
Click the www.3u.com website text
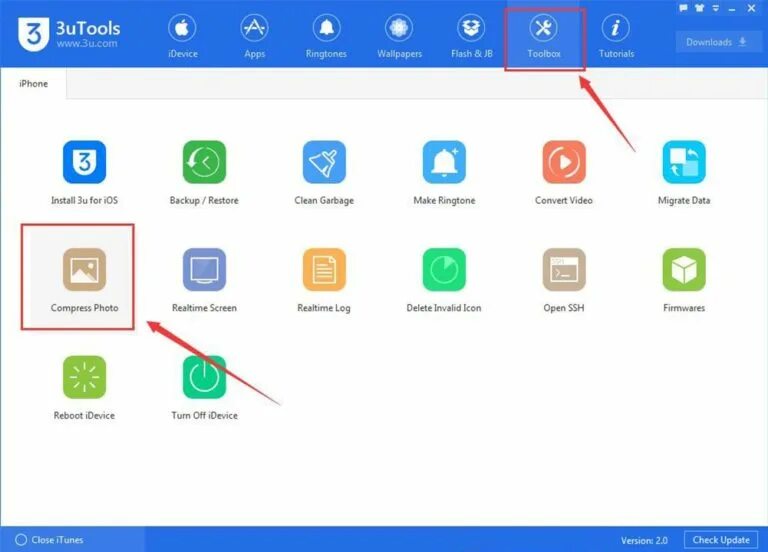coord(87,43)
